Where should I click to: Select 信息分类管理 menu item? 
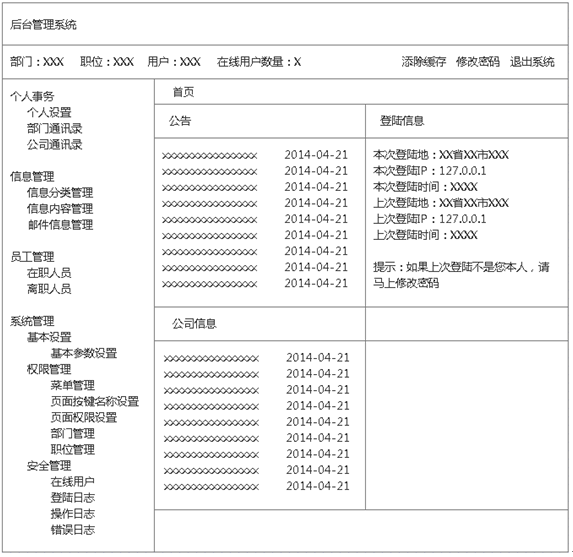(x=60, y=193)
